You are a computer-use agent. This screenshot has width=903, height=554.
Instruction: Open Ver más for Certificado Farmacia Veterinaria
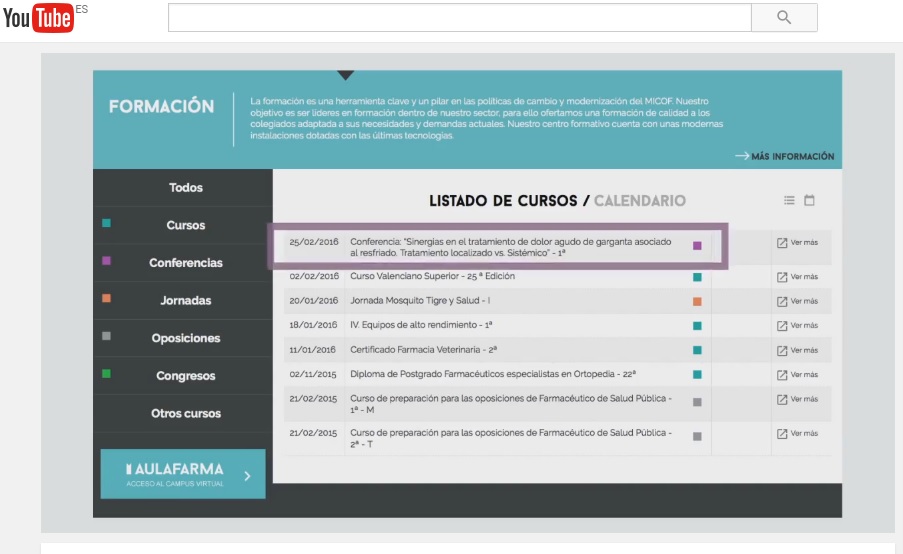[797, 350]
